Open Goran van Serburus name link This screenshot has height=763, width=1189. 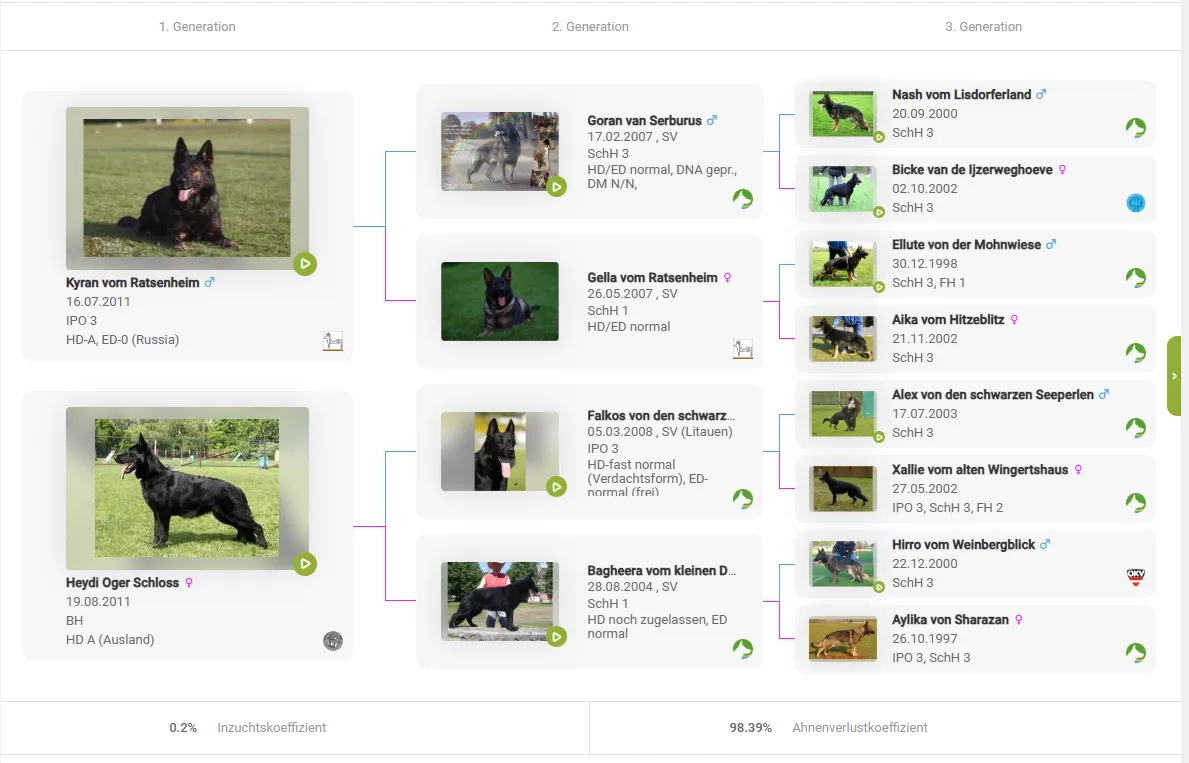pyautogui.click(x=644, y=121)
